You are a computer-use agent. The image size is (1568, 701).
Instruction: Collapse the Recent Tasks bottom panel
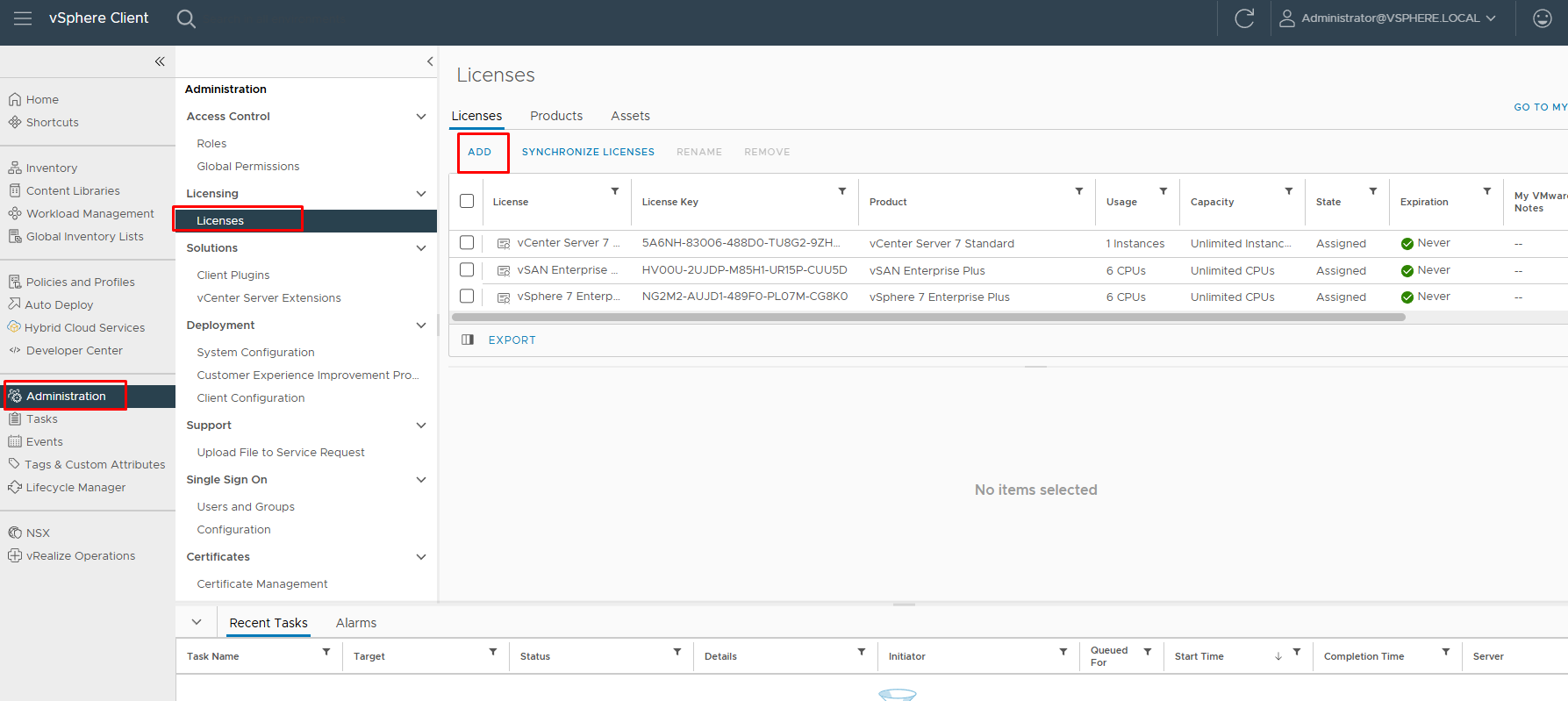tap(197, 622)
